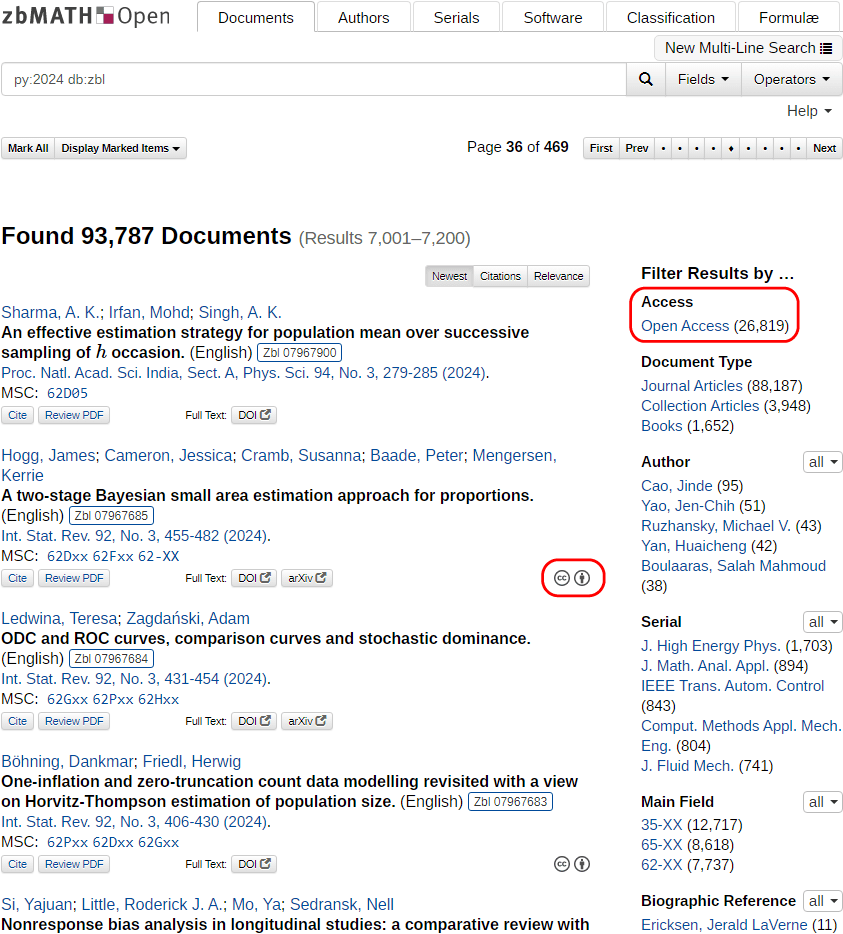Open Author filter 'all' dropdown
This screenshot has width=843, height=934.
click(822, 462)
